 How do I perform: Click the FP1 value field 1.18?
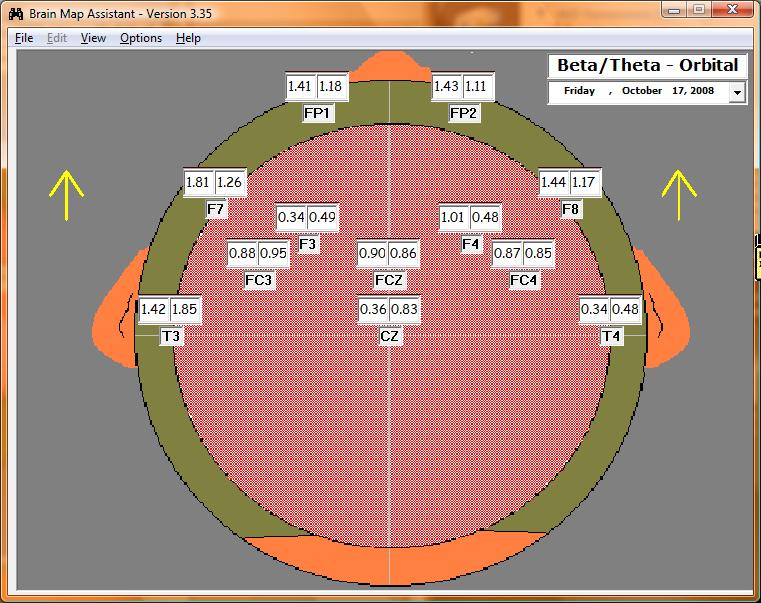pyautogui.click(x=331, y=86)
